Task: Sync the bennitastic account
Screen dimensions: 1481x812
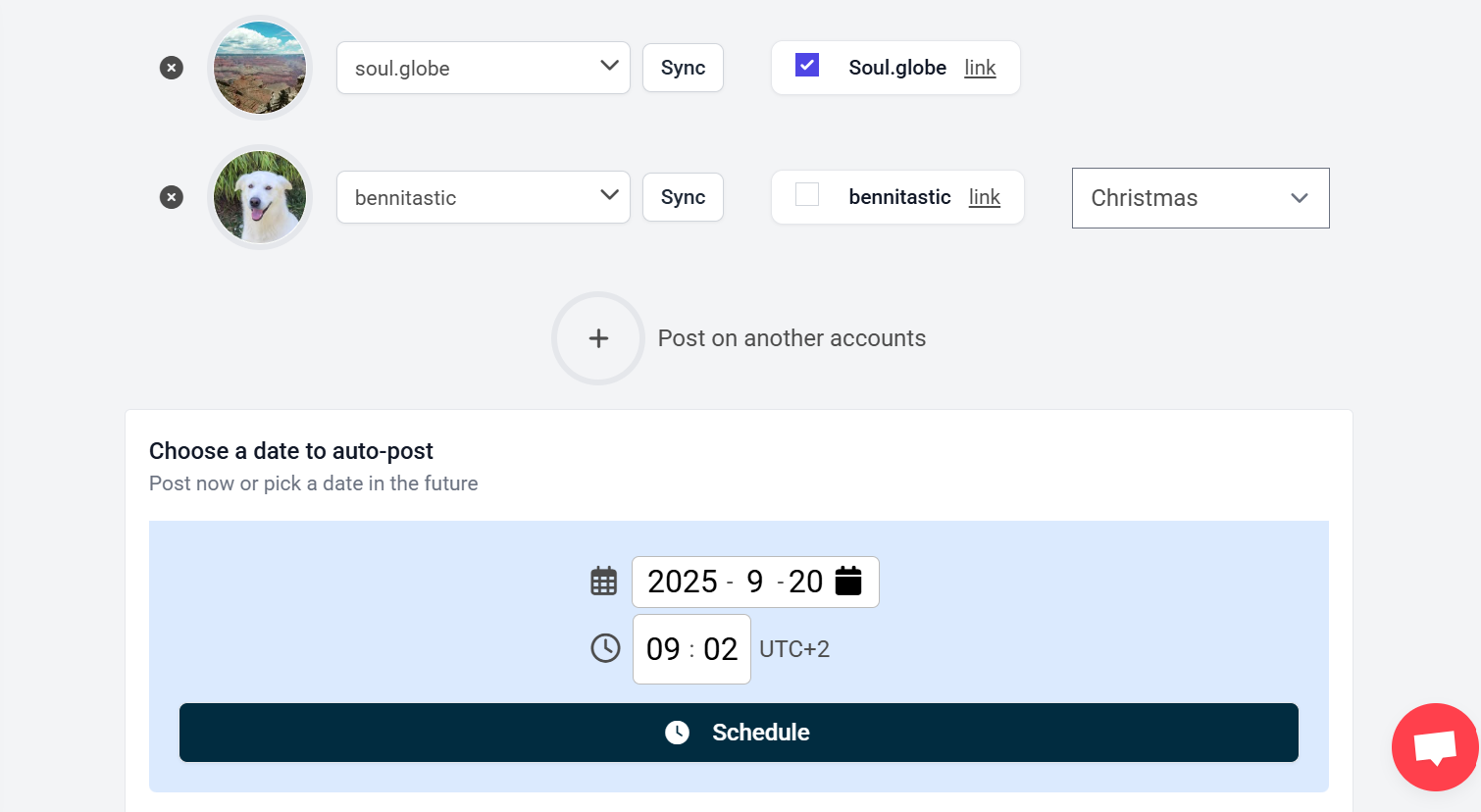Action: click(x=683, y=197)
